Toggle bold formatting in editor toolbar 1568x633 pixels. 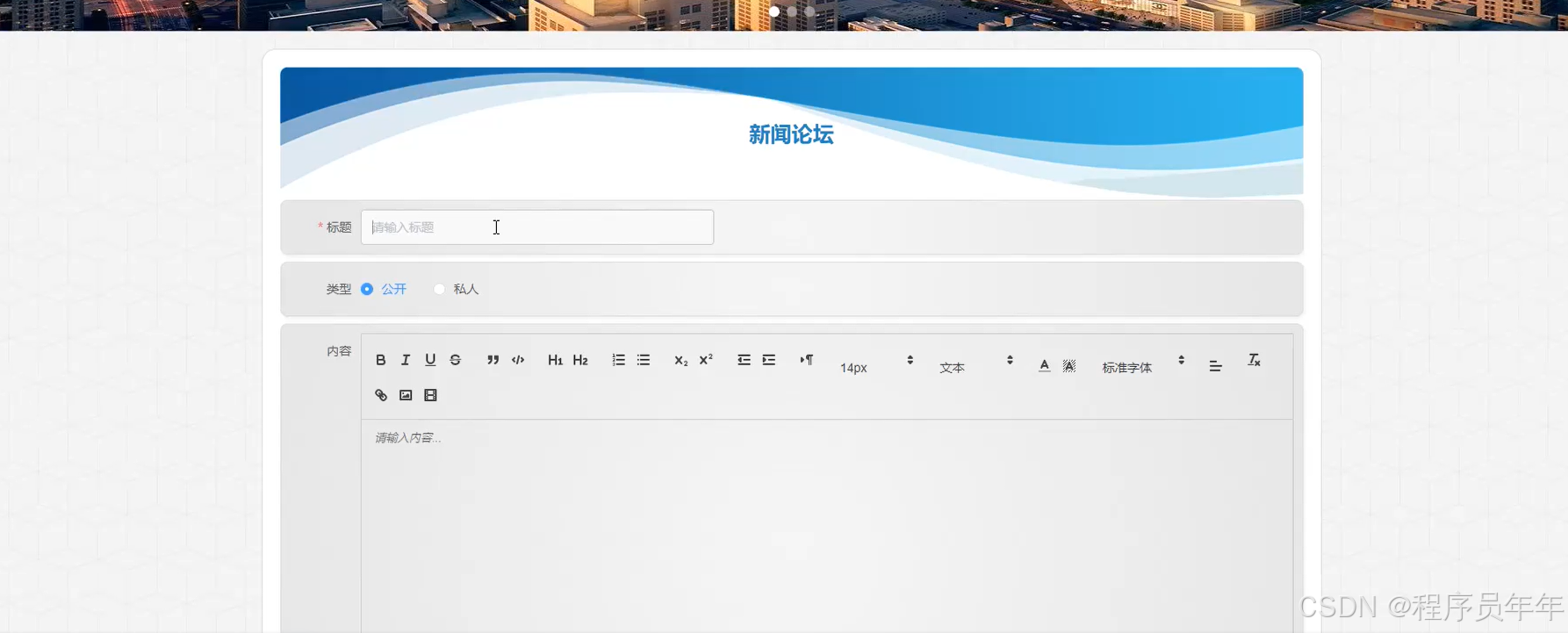tap(381, 360)
